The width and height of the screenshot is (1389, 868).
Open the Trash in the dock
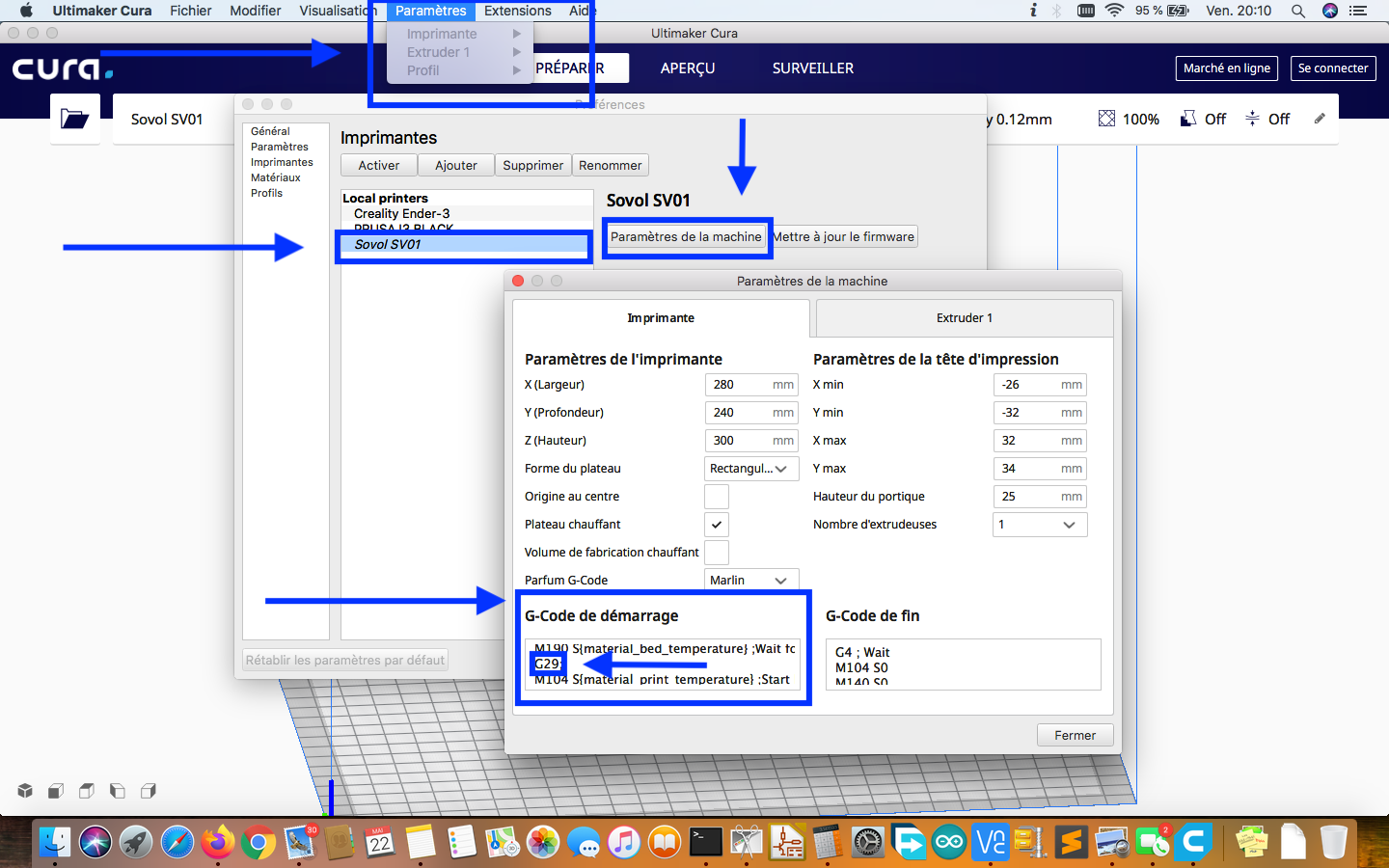[1333, 842]
